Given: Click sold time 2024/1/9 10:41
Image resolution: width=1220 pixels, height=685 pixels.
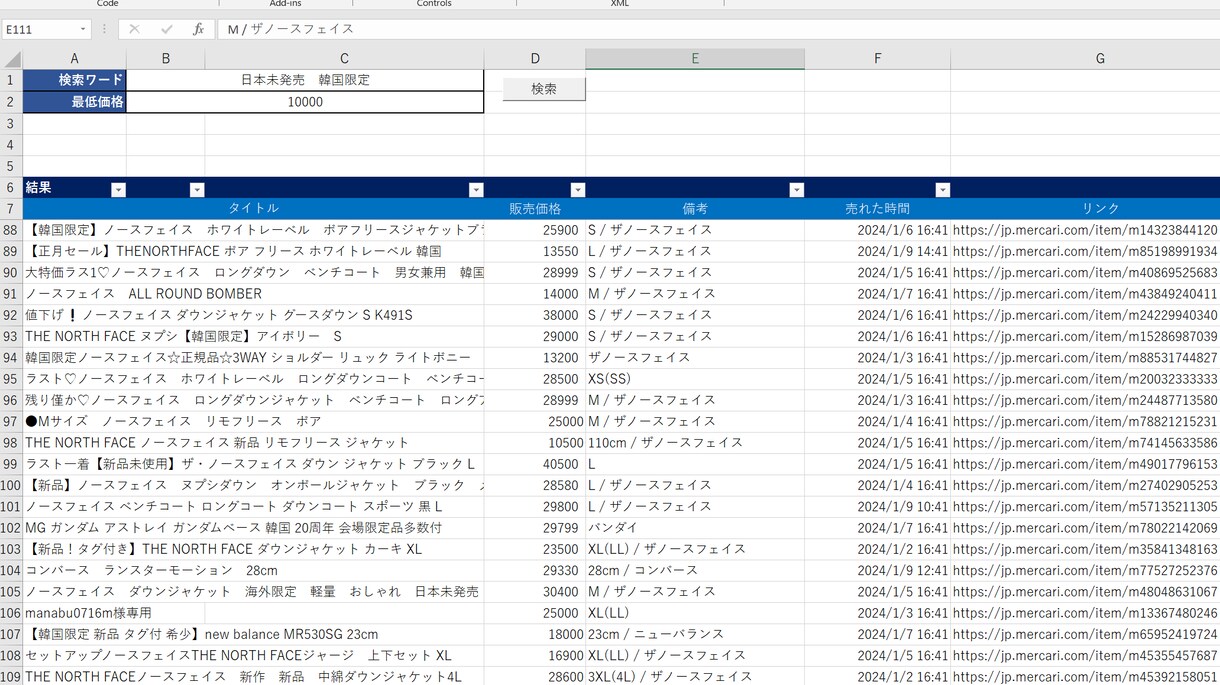Looking at the screenshot, I should (877, 507).
